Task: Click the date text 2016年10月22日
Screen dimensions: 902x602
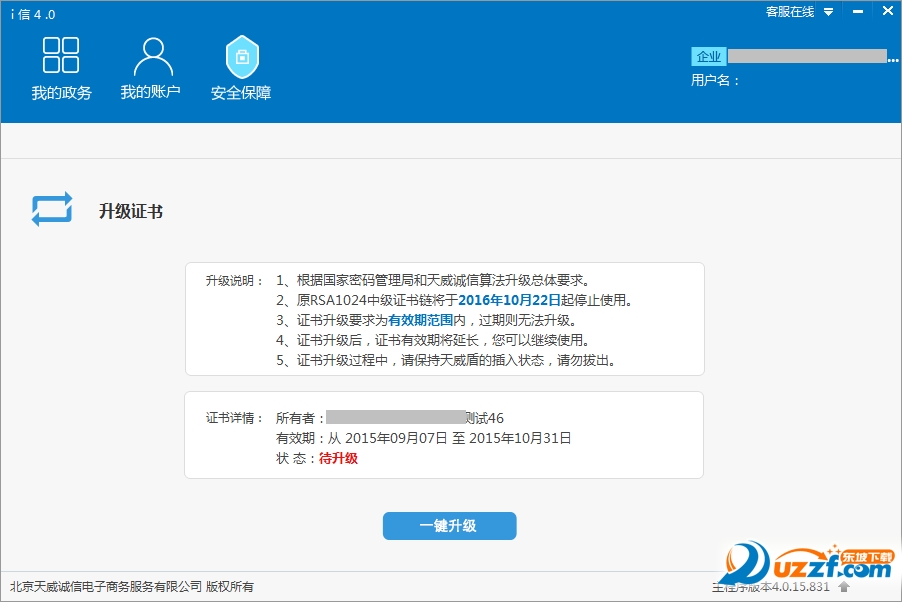Action: (x=509, y=300)
